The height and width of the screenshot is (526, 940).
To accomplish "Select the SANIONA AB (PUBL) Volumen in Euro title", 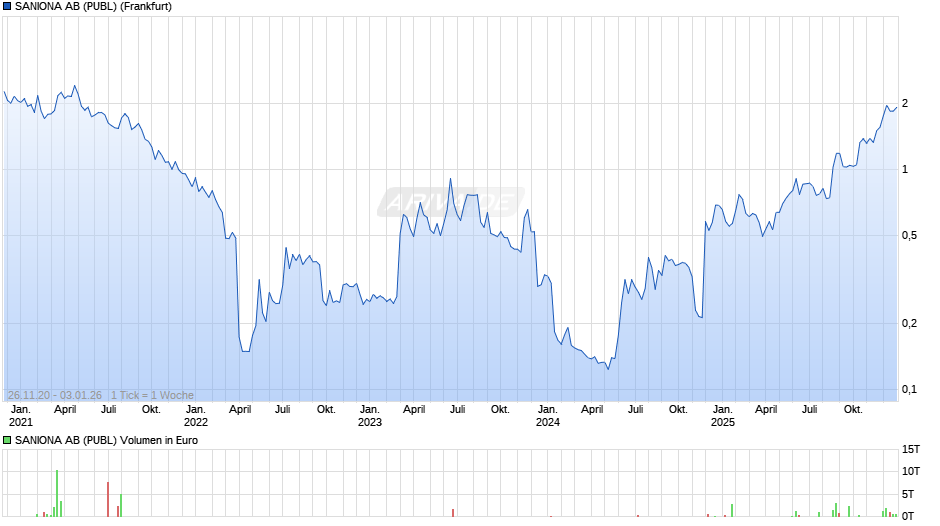I will (106, 440).
